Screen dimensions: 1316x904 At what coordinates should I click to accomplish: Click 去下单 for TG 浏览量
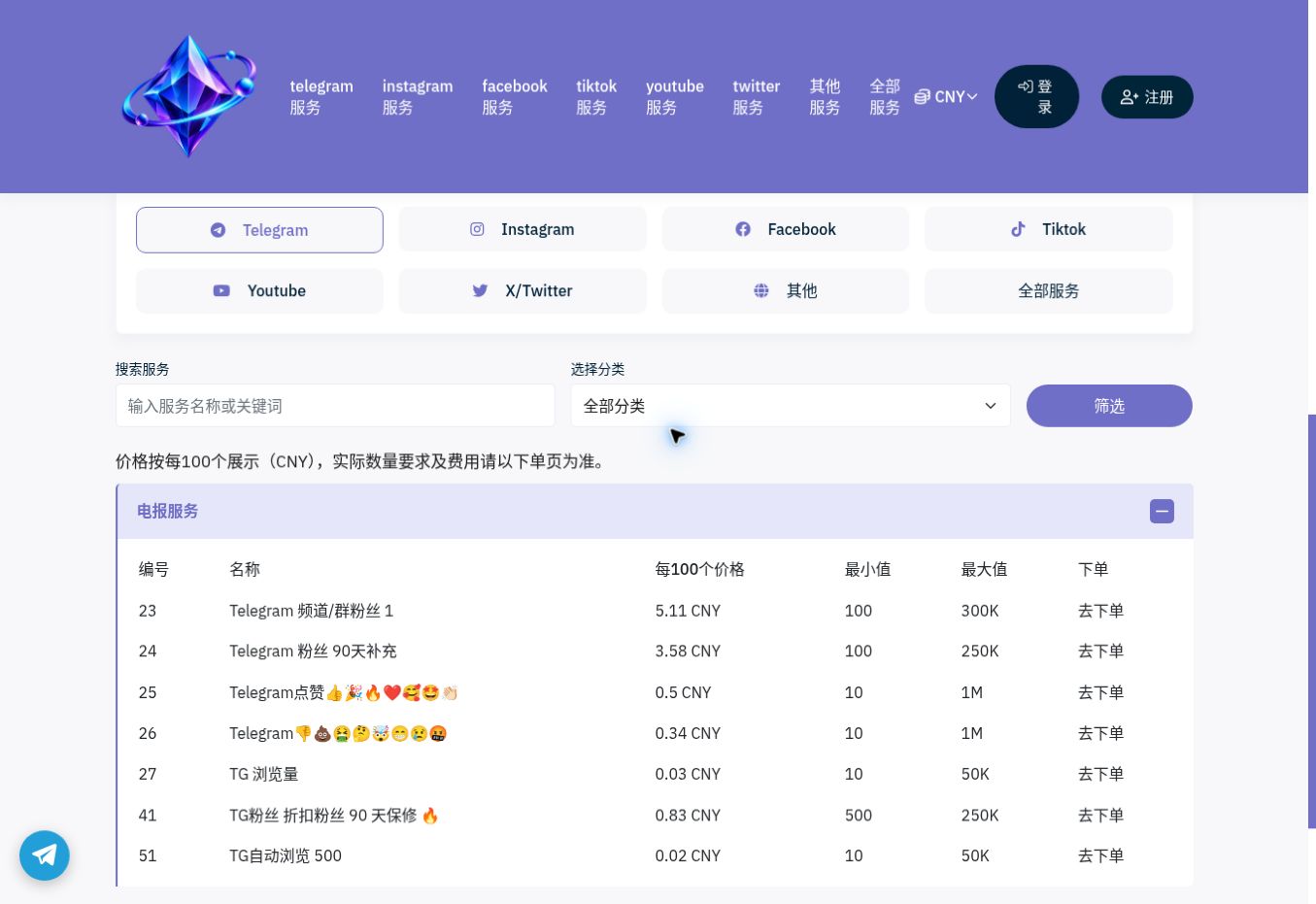[1100, 774]
